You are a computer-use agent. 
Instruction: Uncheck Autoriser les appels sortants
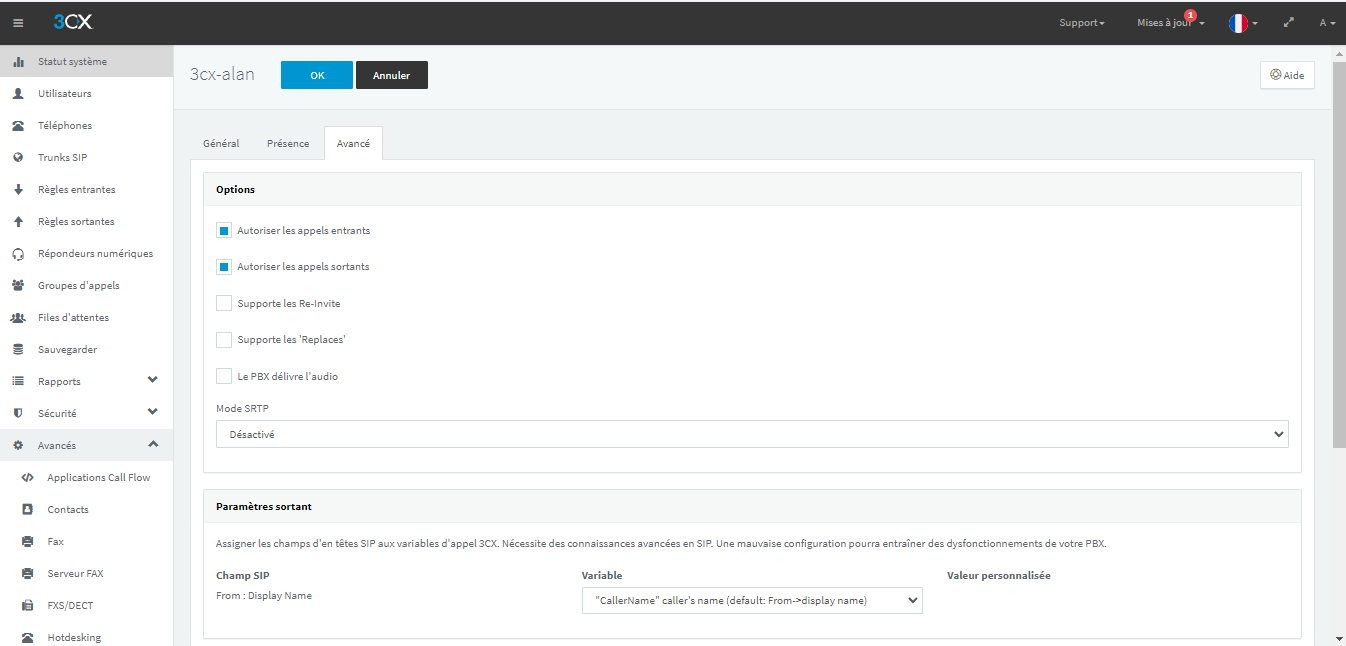point(224,267)
